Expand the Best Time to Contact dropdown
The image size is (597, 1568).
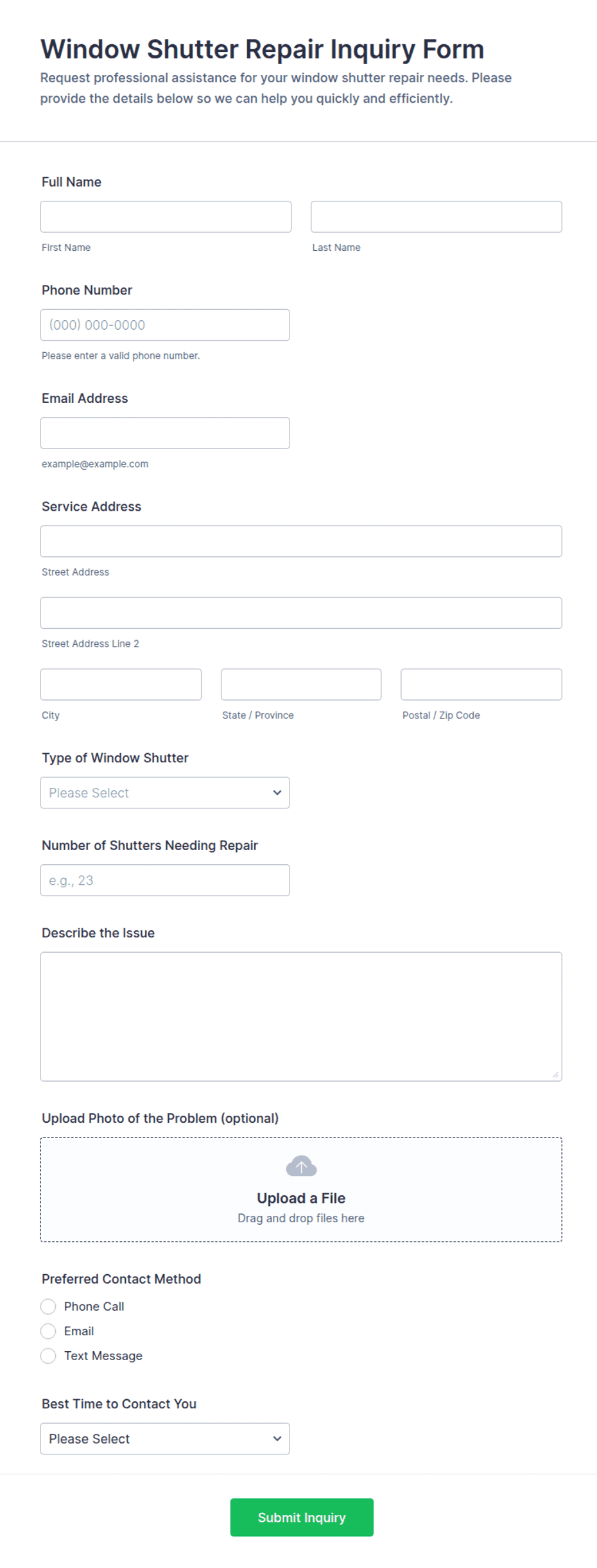pos(165,1438)
